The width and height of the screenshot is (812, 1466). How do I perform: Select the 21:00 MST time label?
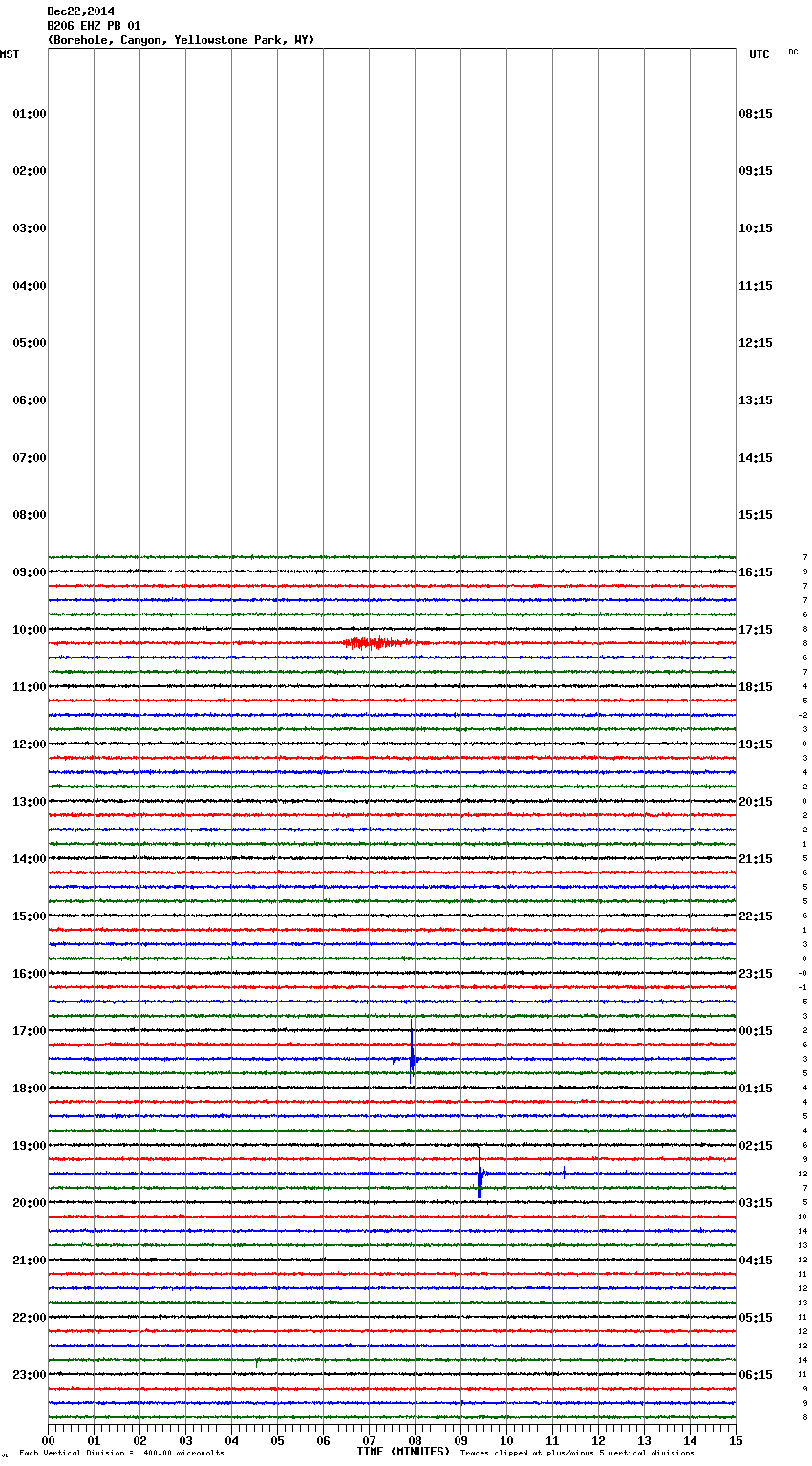(30, 1261)
